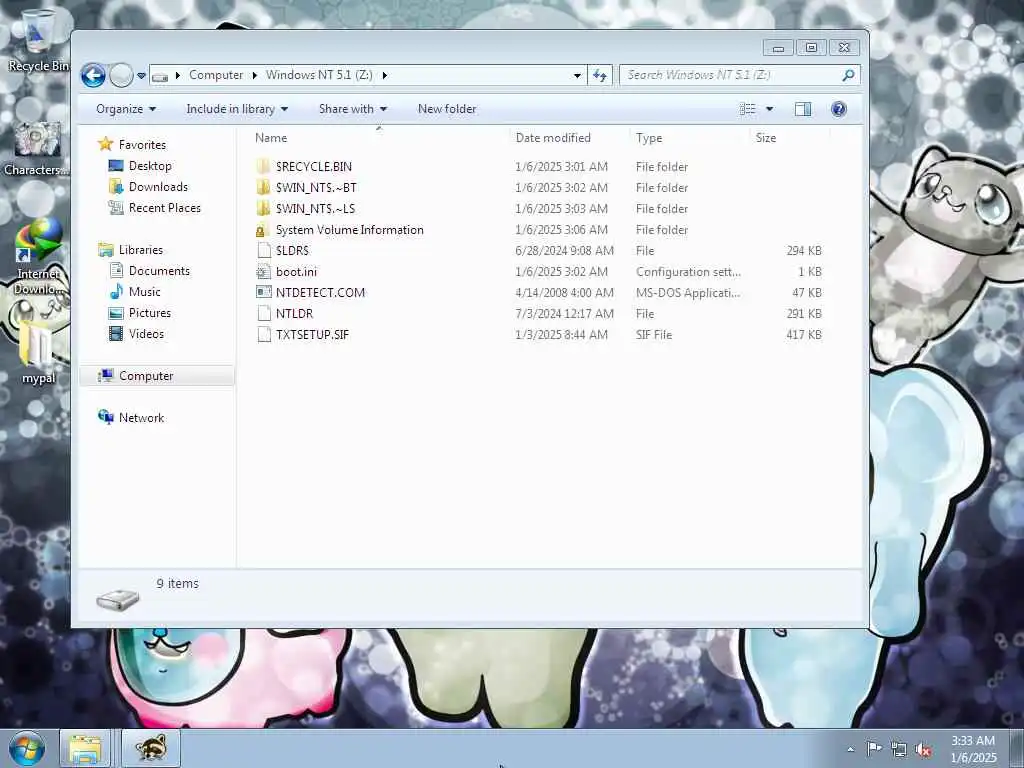Select the $RECYCLE.BIN folder icon
1024x768 pixels.
(x=263, y=167)
